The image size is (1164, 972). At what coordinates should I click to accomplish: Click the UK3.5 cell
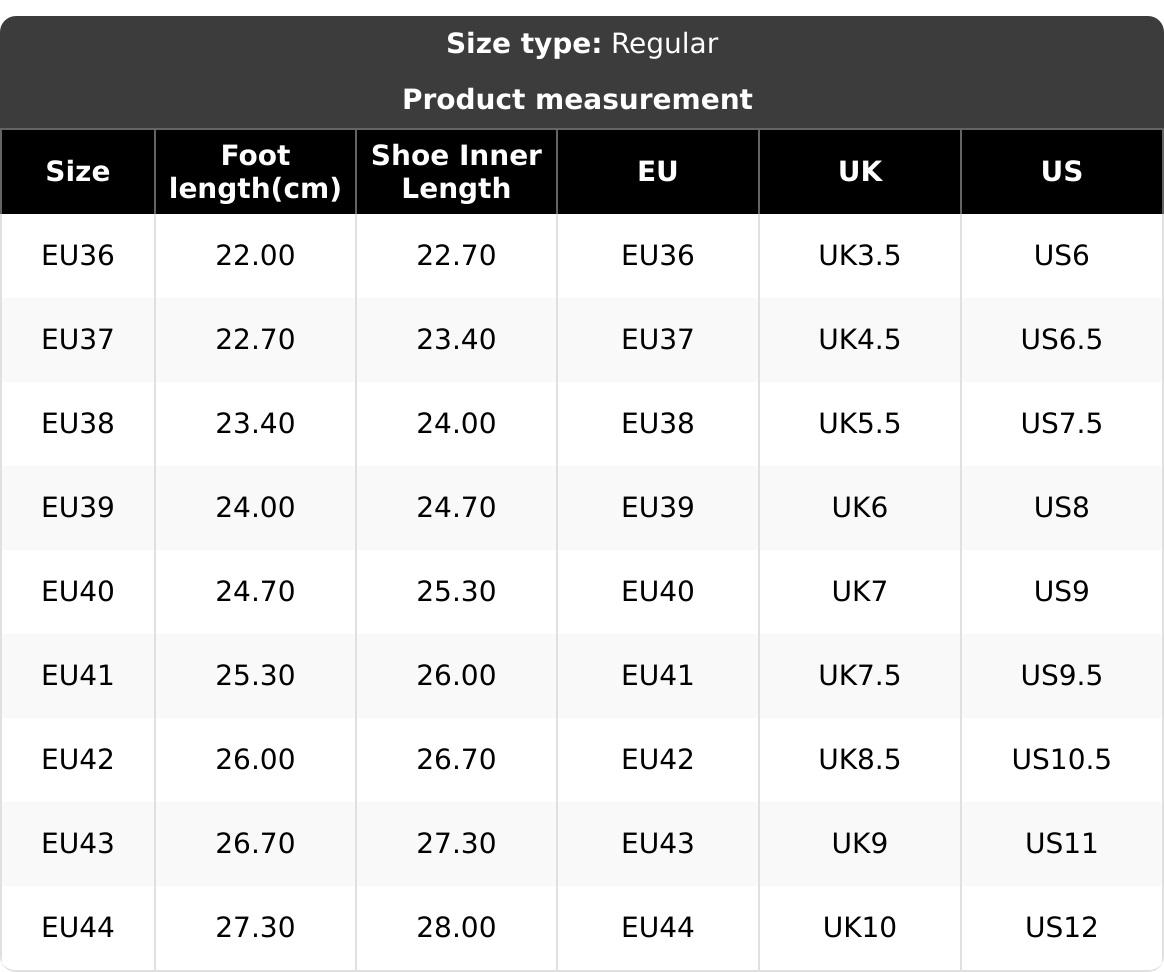[x=860, y=256]
